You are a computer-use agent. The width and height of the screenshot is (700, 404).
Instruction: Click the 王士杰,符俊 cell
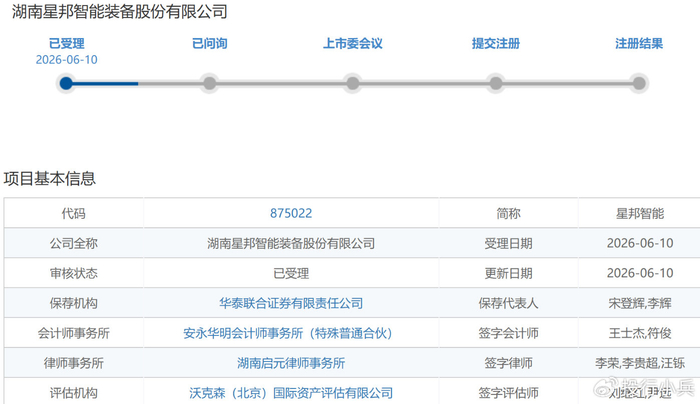point(640,333)
